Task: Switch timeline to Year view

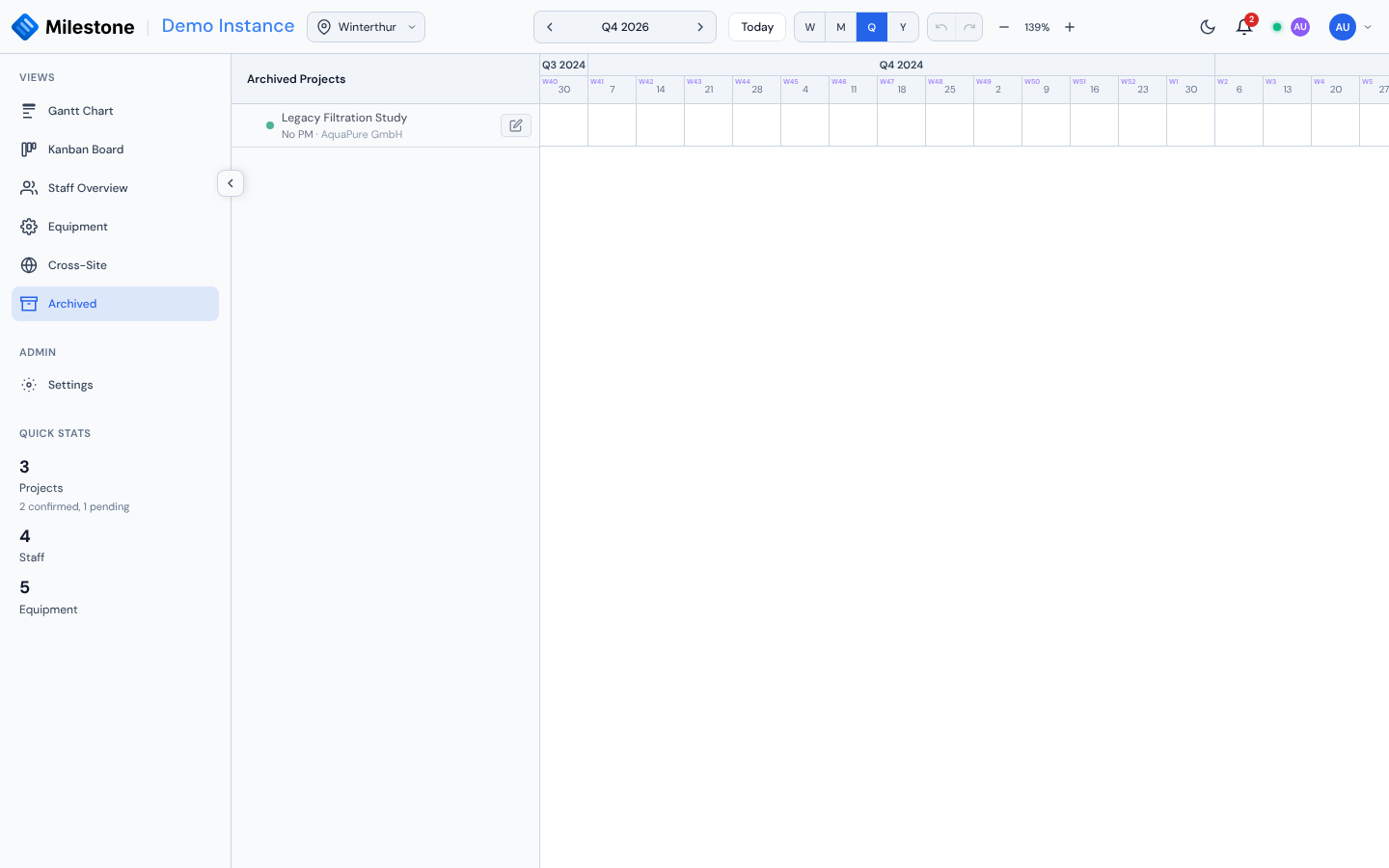Action: coord(903,27)
